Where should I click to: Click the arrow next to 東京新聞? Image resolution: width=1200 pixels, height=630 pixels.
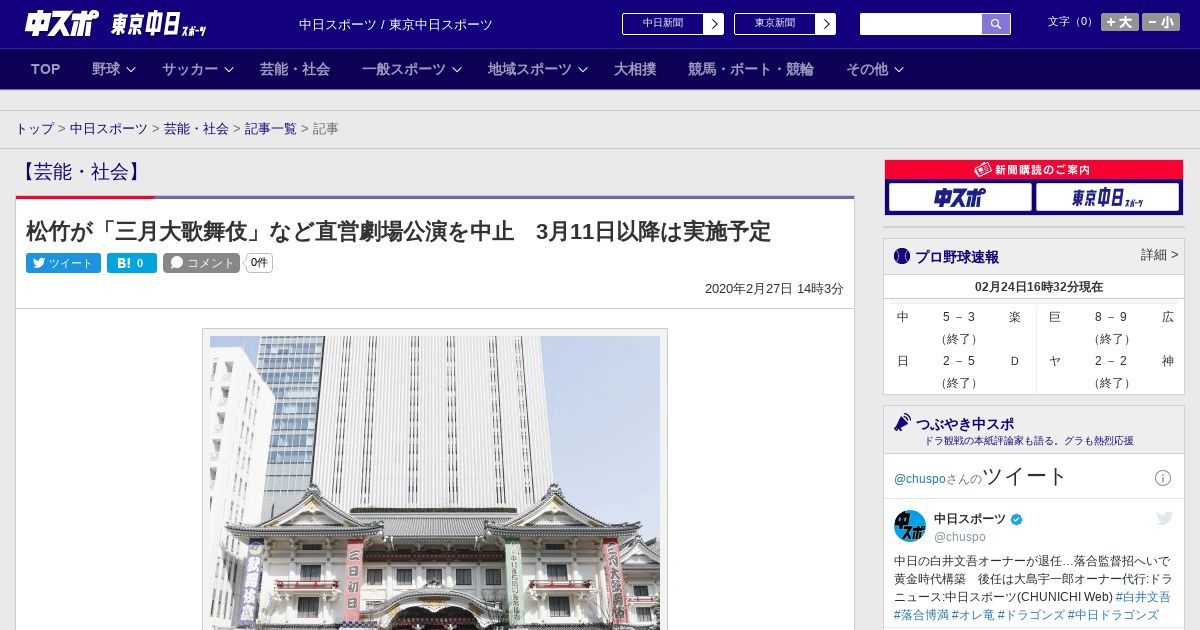click(826, 24)
